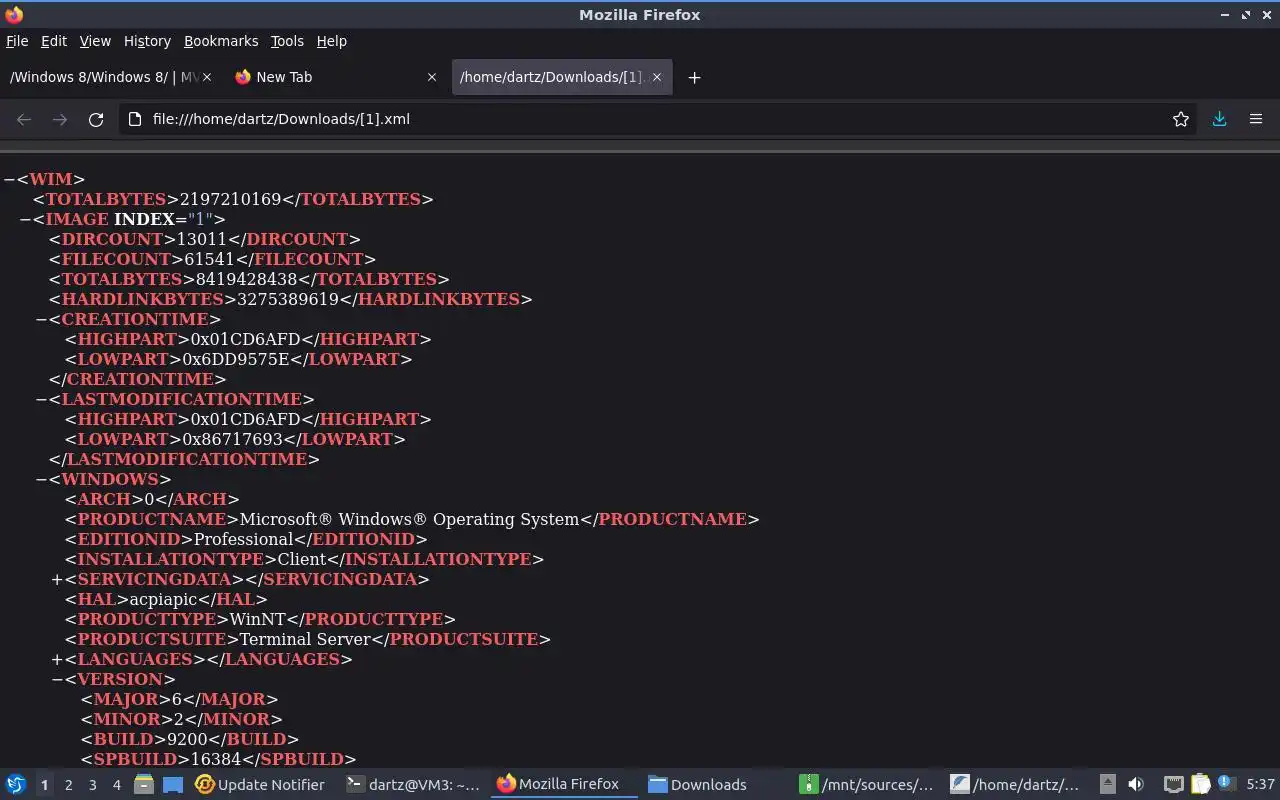This screenshot has height=800, width=1280.
Task: Open the Tools menu
Action: [x=287, y=41]
